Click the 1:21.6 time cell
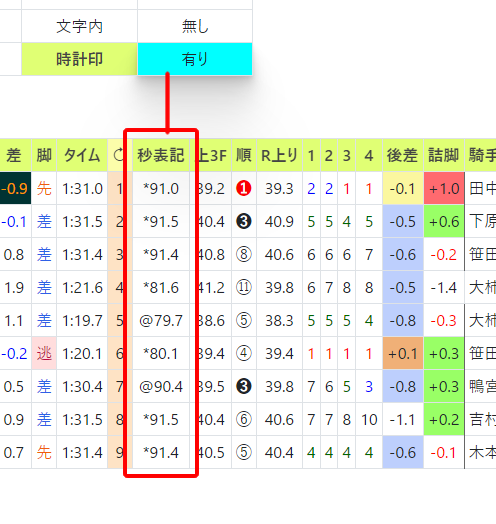Screen dimensions: 496x524 [x=82, y=288]
